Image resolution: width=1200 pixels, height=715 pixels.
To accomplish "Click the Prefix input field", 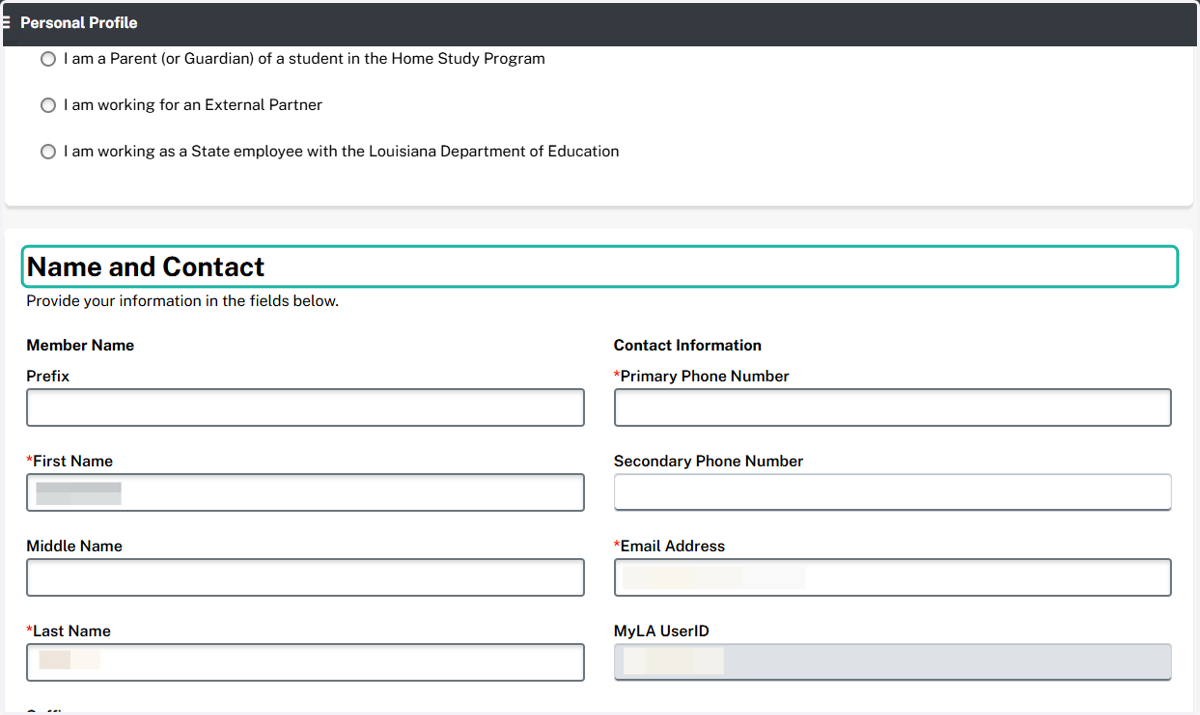I will [305, 408].
